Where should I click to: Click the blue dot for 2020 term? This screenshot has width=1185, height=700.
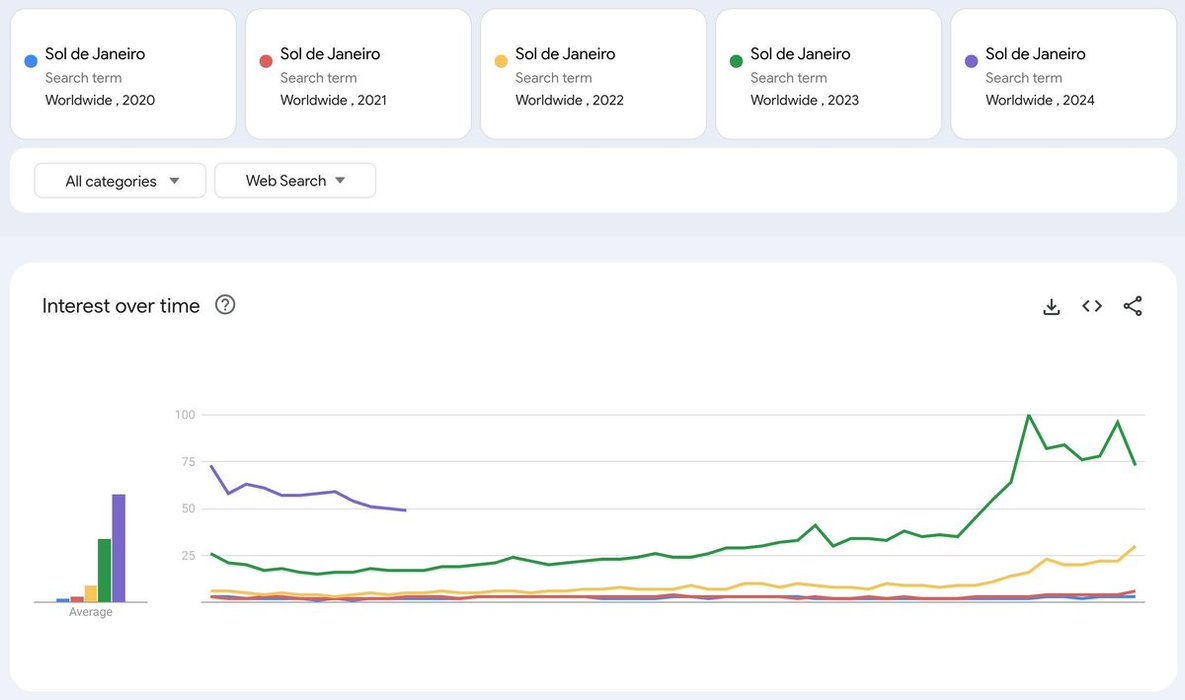point(31,61)
